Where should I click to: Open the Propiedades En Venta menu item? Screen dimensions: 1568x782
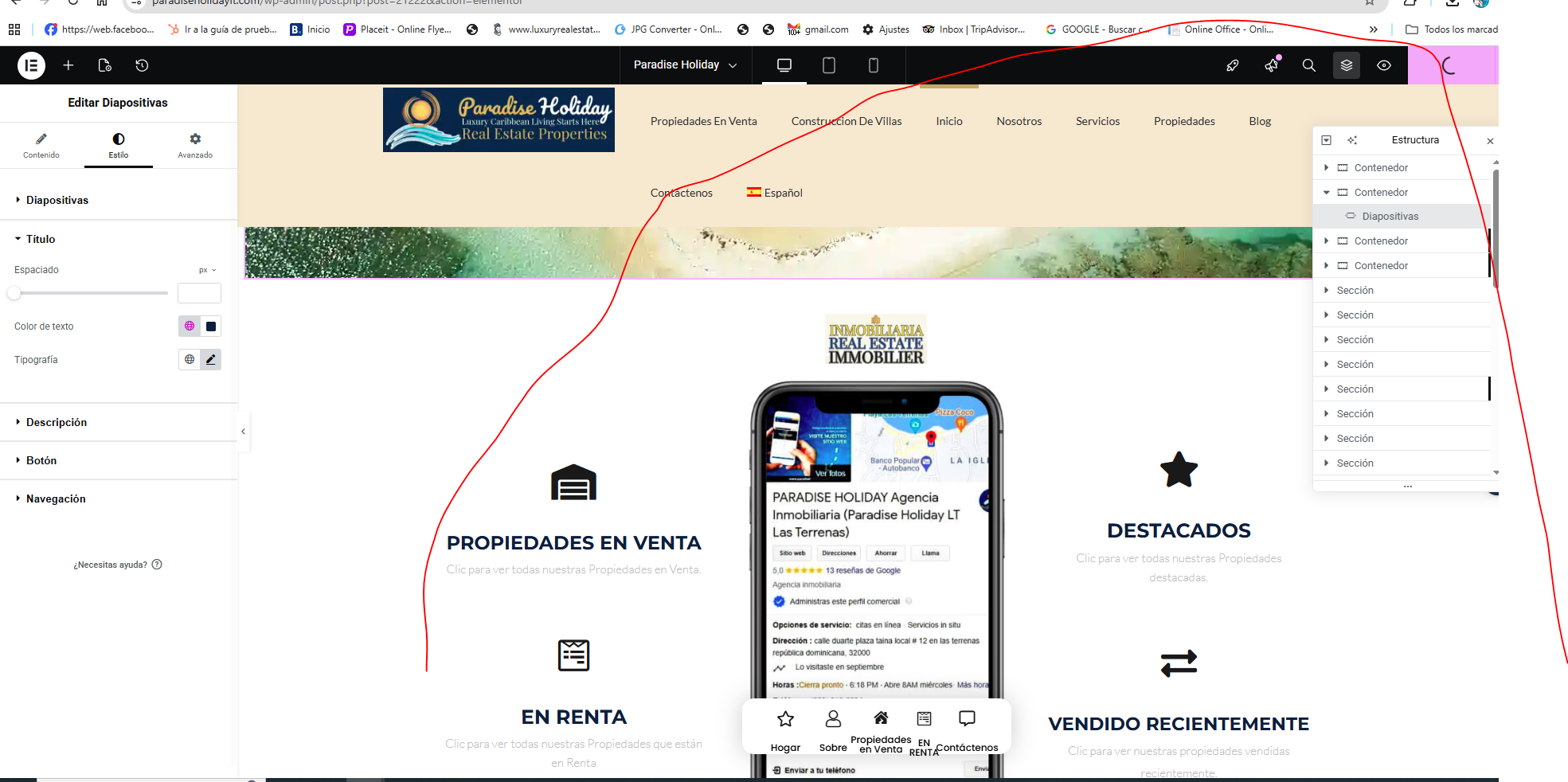click(x=704, y=121)
